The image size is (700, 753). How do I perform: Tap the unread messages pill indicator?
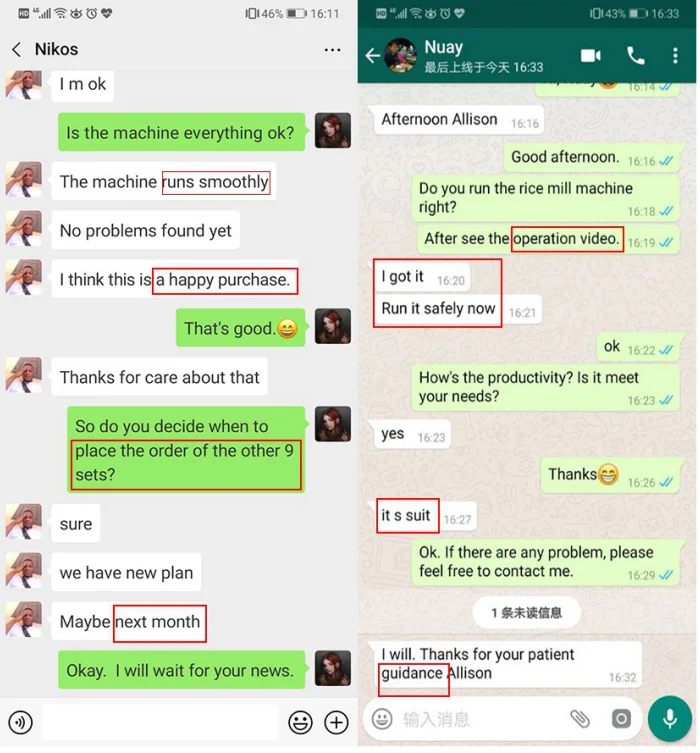tap(527, 613)
